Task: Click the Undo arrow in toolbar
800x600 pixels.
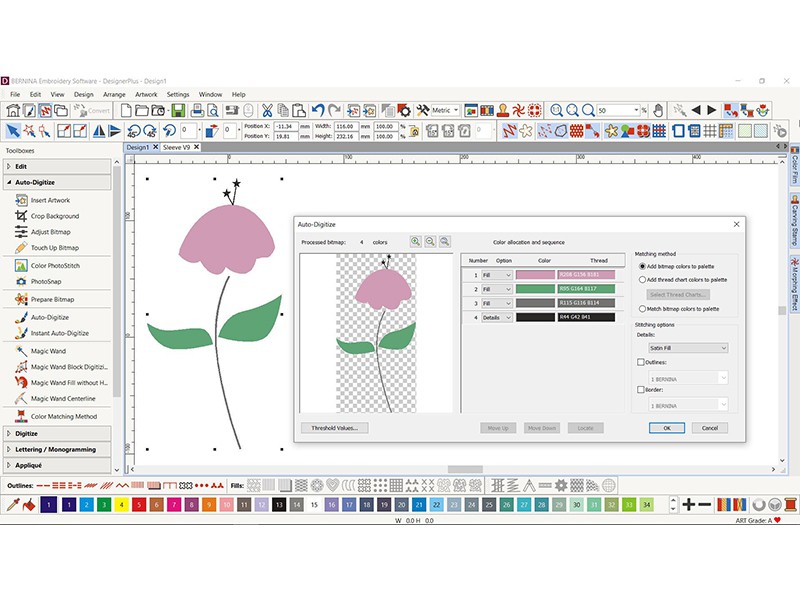Action: [x=318, y=110]
